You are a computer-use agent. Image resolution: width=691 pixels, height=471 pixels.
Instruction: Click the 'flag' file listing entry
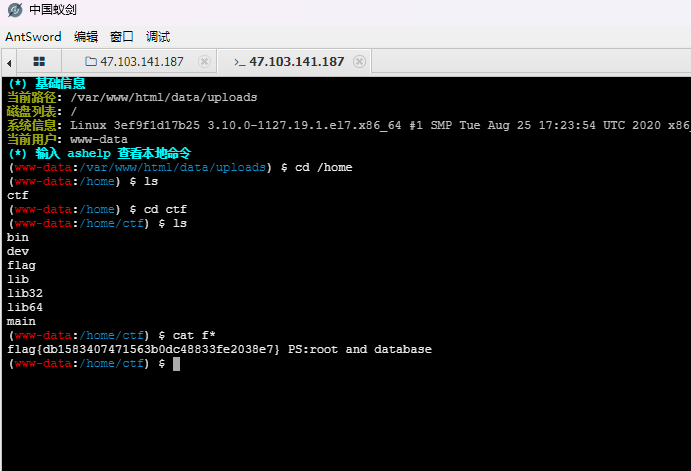point(21,266)
